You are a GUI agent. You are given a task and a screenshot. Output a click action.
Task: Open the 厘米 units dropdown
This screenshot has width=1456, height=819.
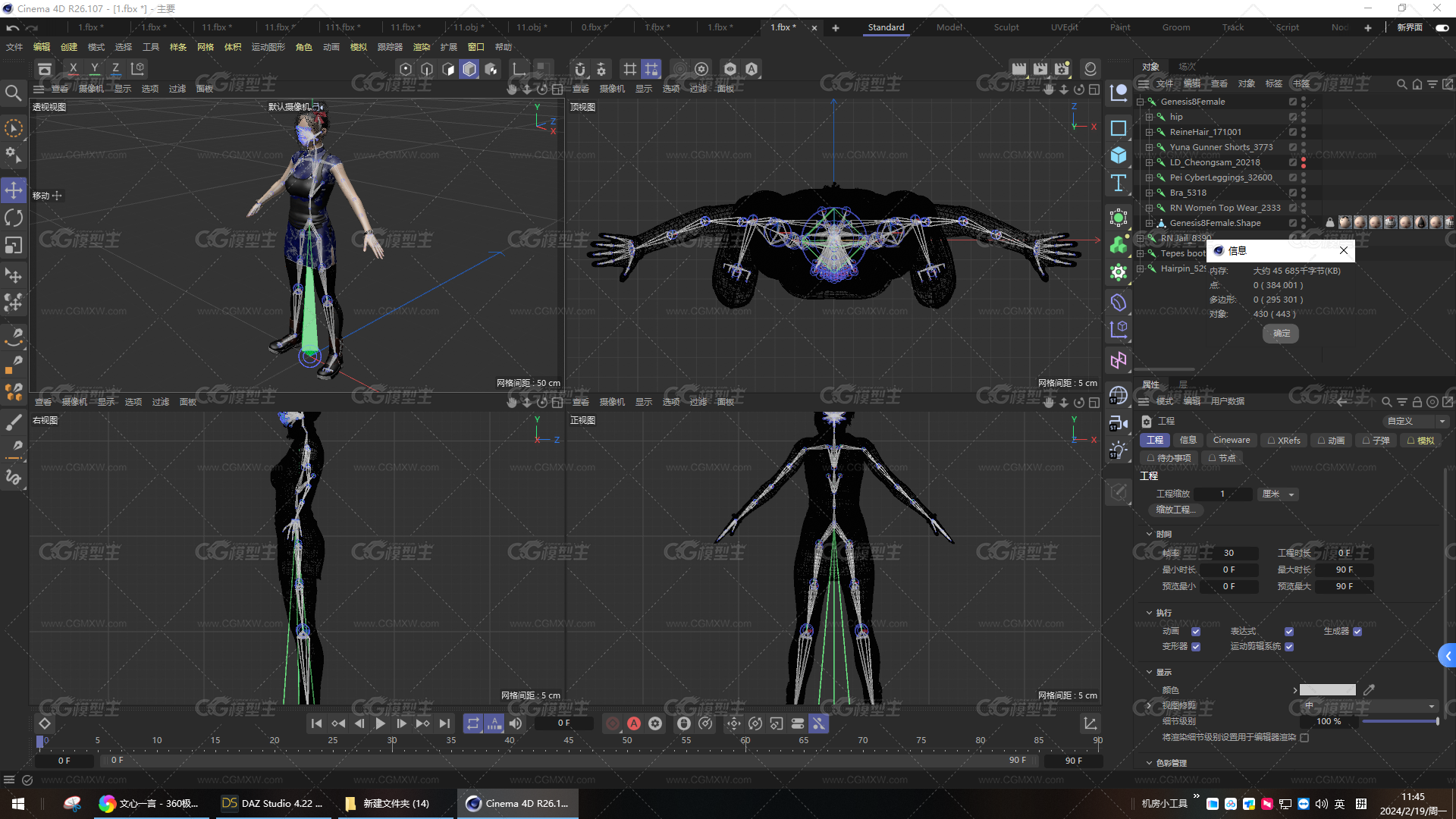pos(1278,494)
